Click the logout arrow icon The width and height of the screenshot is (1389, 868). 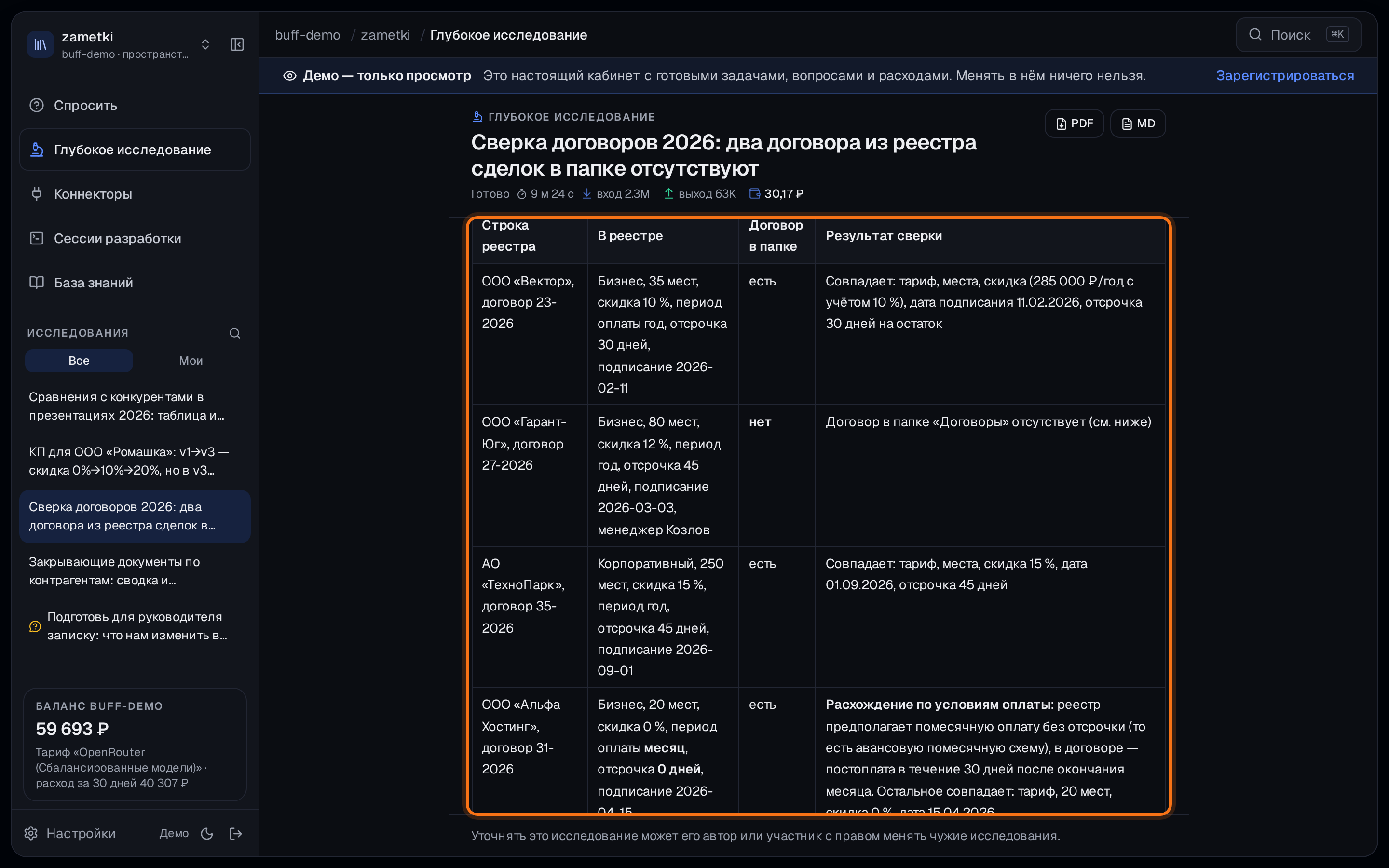click(236, 834)
